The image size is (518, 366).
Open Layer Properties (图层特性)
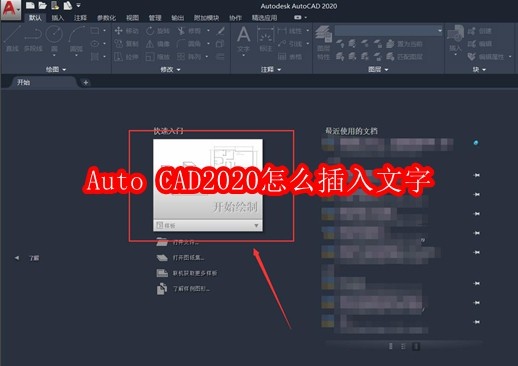tap(323, 43)
